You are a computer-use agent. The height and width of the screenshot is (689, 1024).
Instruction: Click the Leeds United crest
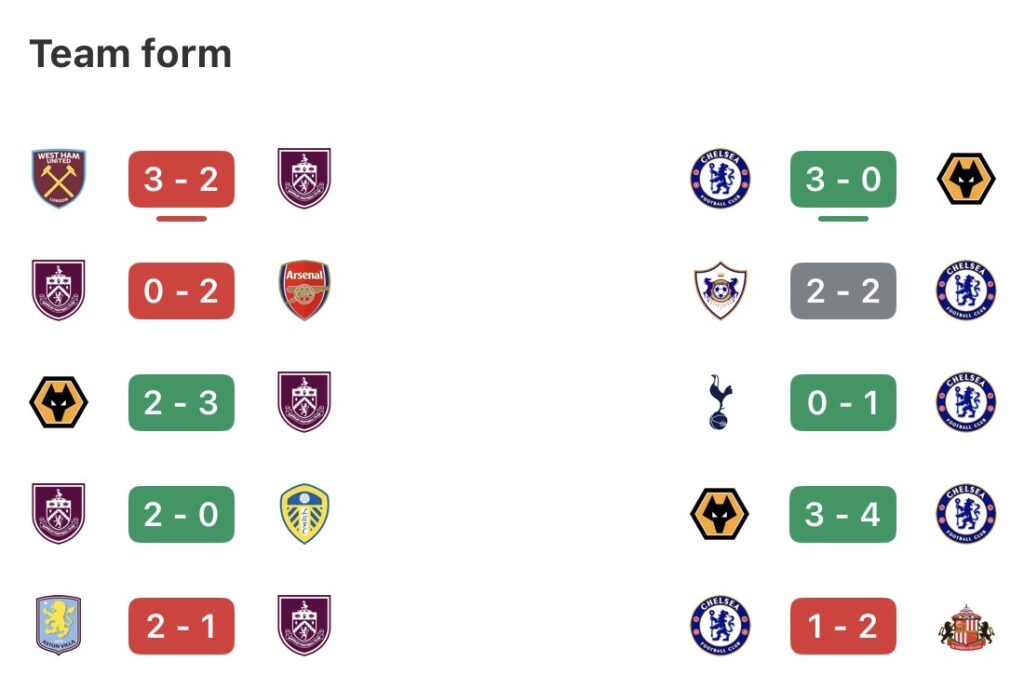coord(304,514)
